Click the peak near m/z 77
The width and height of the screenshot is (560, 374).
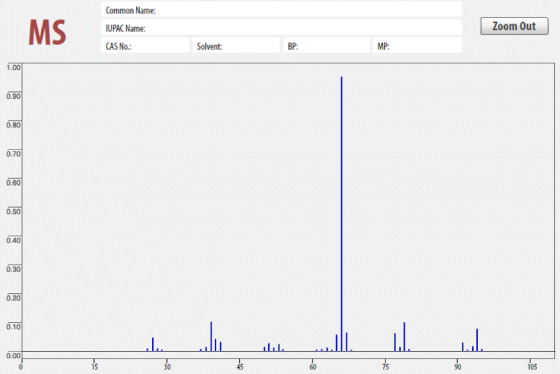pyautogui.click(x=395, y=342)
